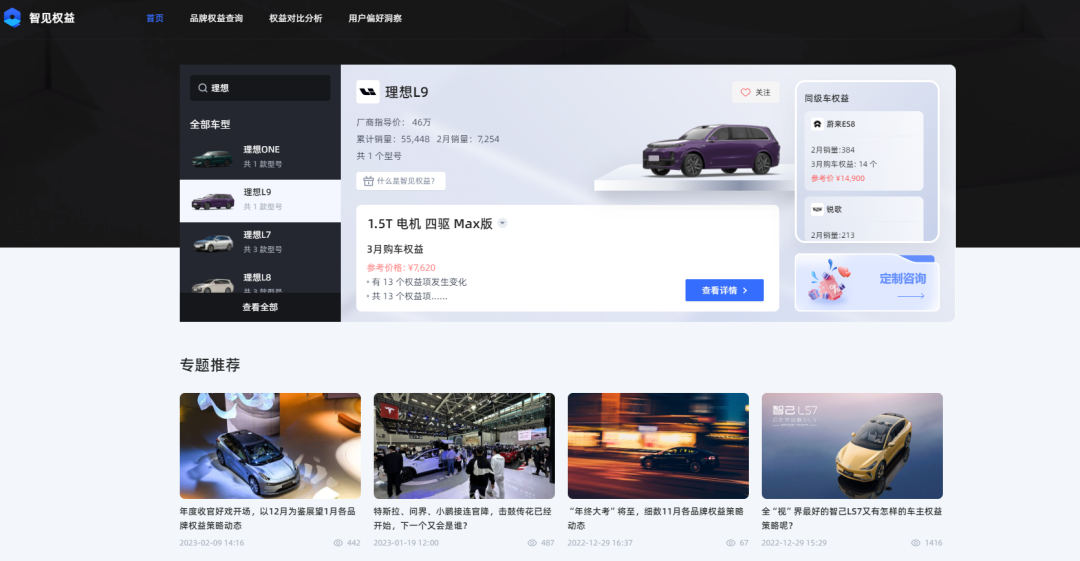Click the 理想L7 car thumbnail
The width and height of the screenshot is (1080, 561).
[x=213, y=243]
